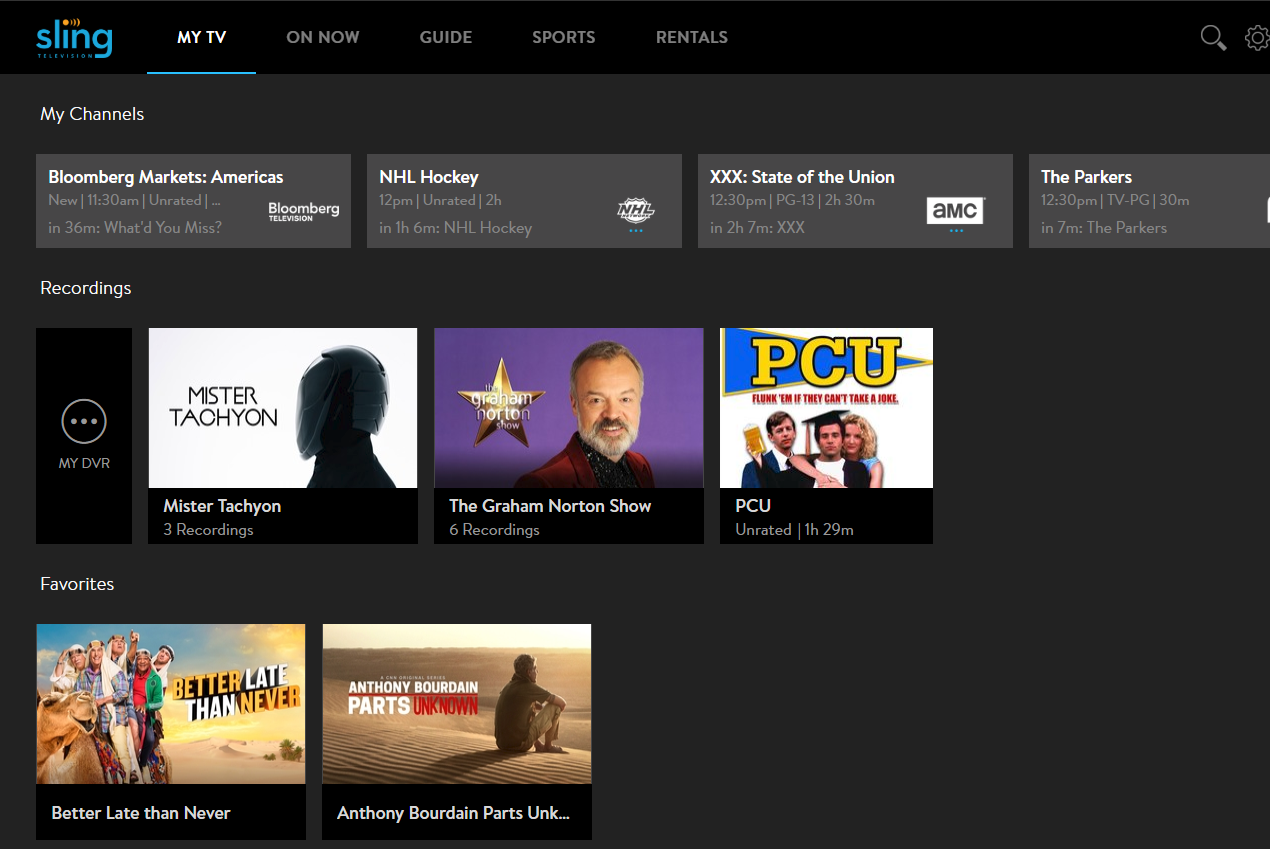Open Anthony Bourdain Parts Unknown favorite thumbnail

457,704
